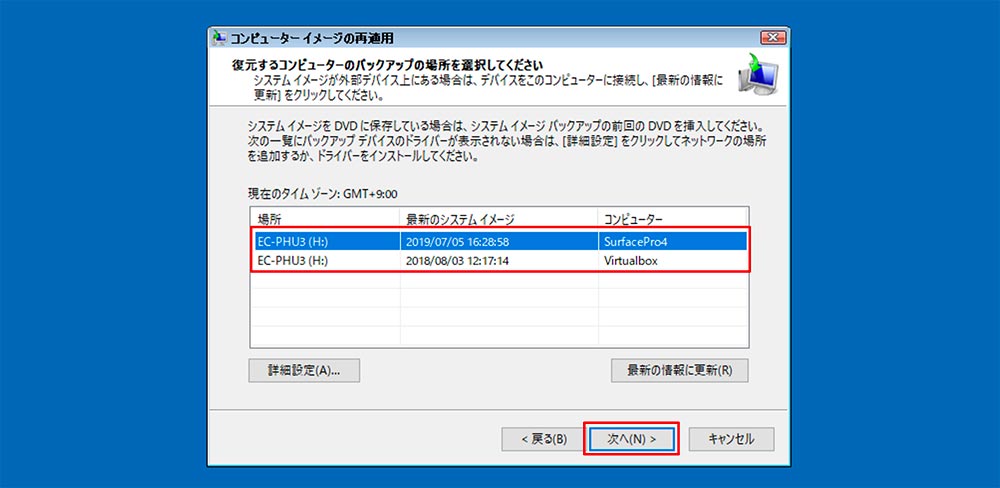Click the heading 復元するコンピューターのバックアップの場所を選択してください

(387, 64)
